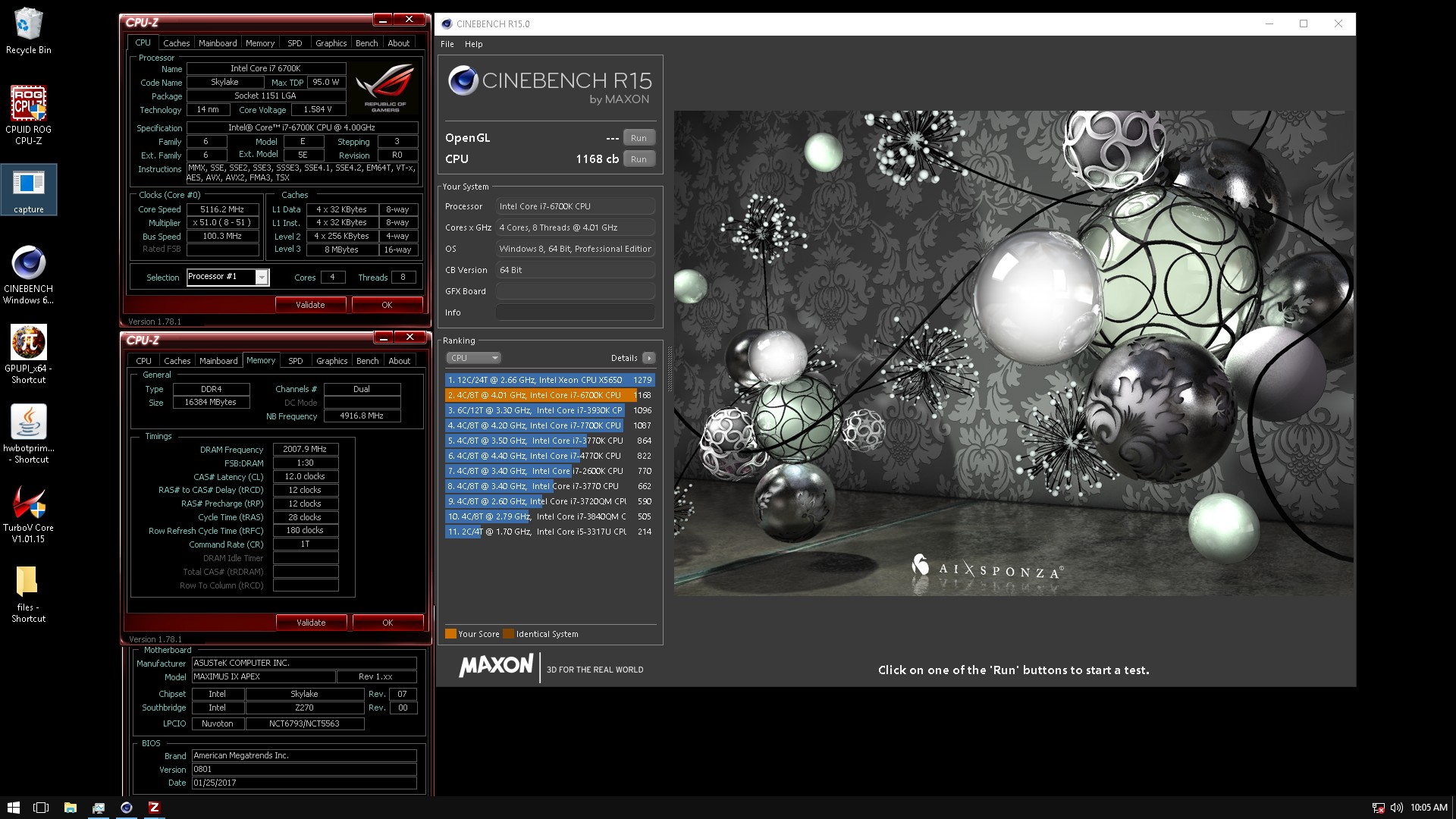
Task: Open Bench tab in upper CPU-Z window
Action: (367, 43)
